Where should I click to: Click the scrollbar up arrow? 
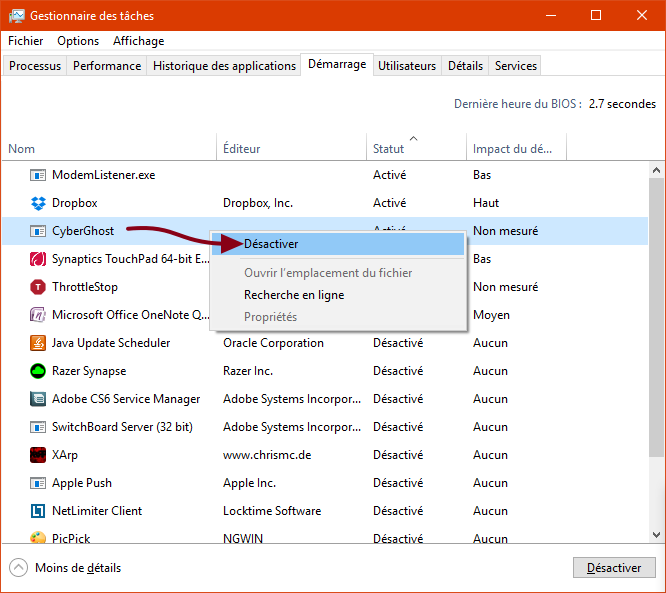[656, 170]
